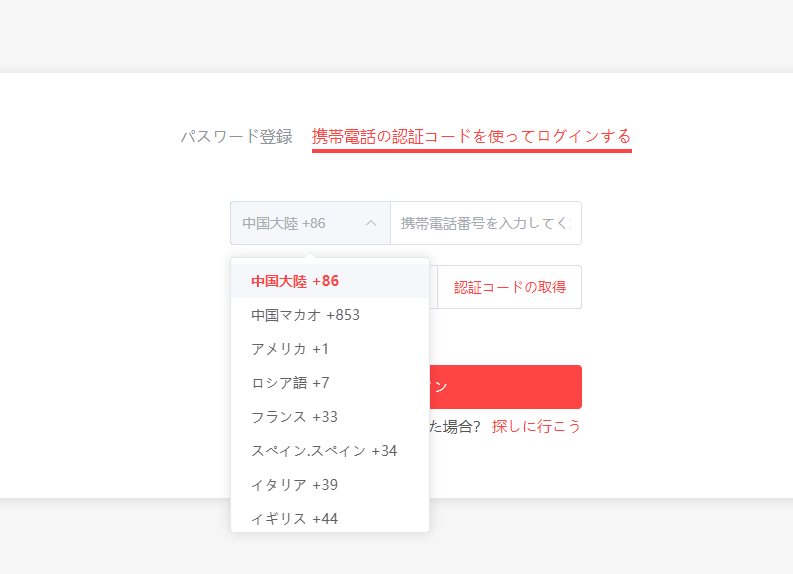Choose フランス +33 from the dropdown
Screen dimensions: 793x574
pyautogui.click(x=295, y=417)
